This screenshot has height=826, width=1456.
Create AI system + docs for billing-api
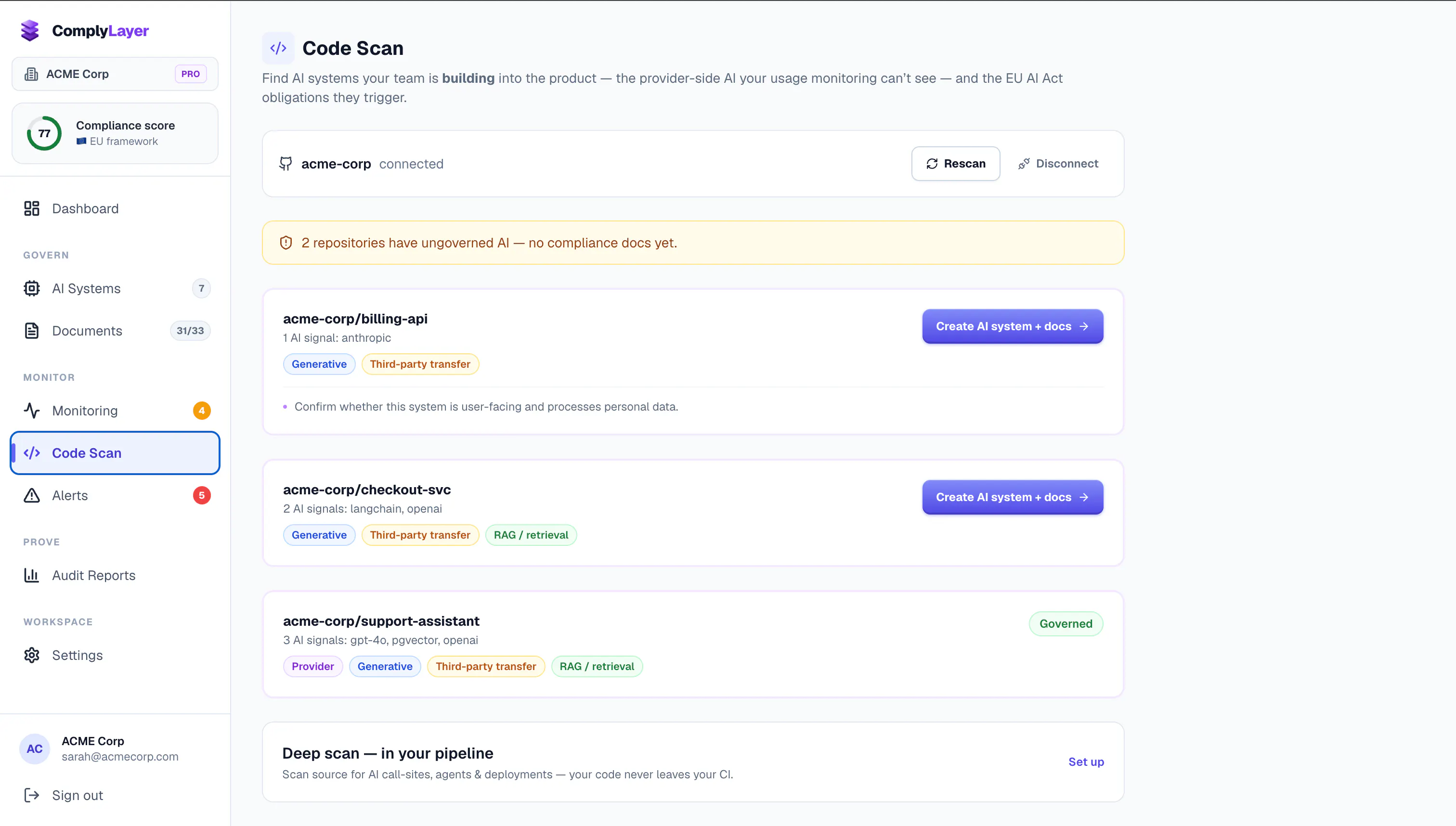click(1013, 326)
